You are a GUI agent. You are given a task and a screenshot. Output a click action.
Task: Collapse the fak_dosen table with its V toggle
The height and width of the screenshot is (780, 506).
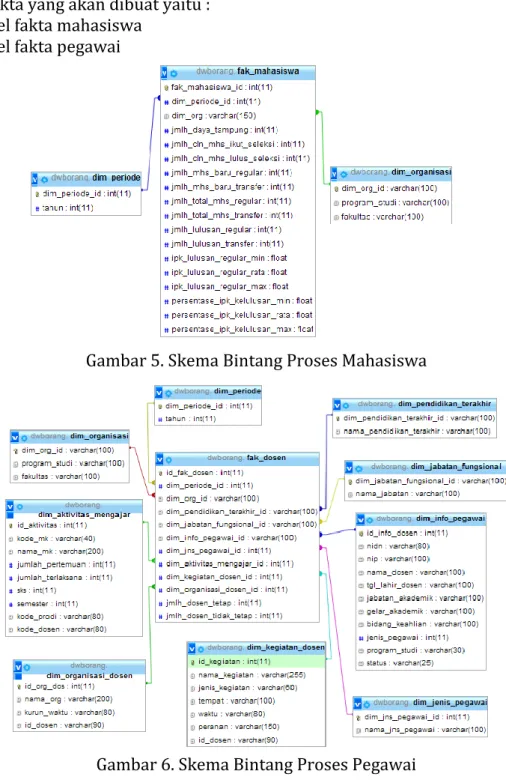point(160,460)
